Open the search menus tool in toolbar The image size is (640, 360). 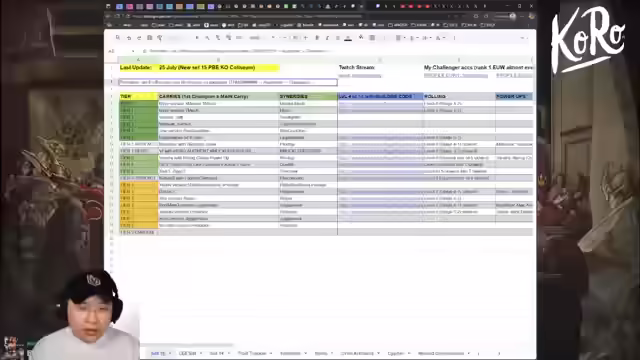pos(118,38)
